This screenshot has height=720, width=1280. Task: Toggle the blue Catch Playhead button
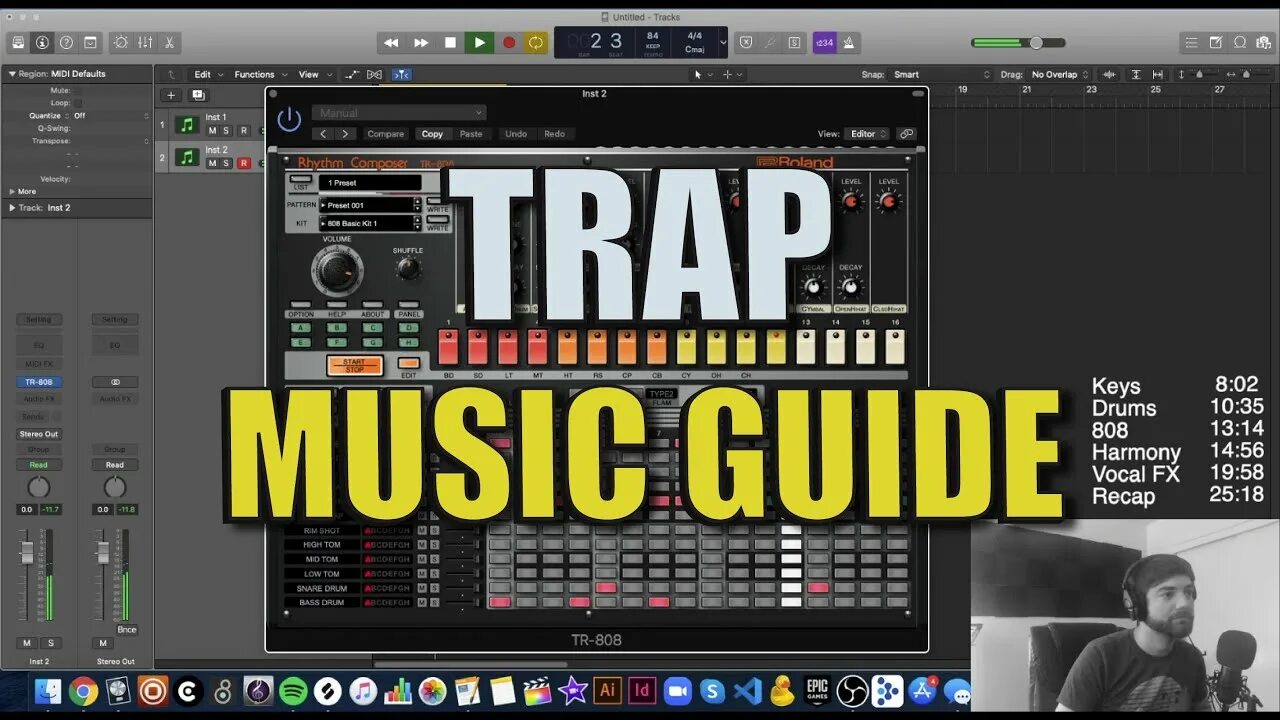pyautogui.click(x=401, y=74)
